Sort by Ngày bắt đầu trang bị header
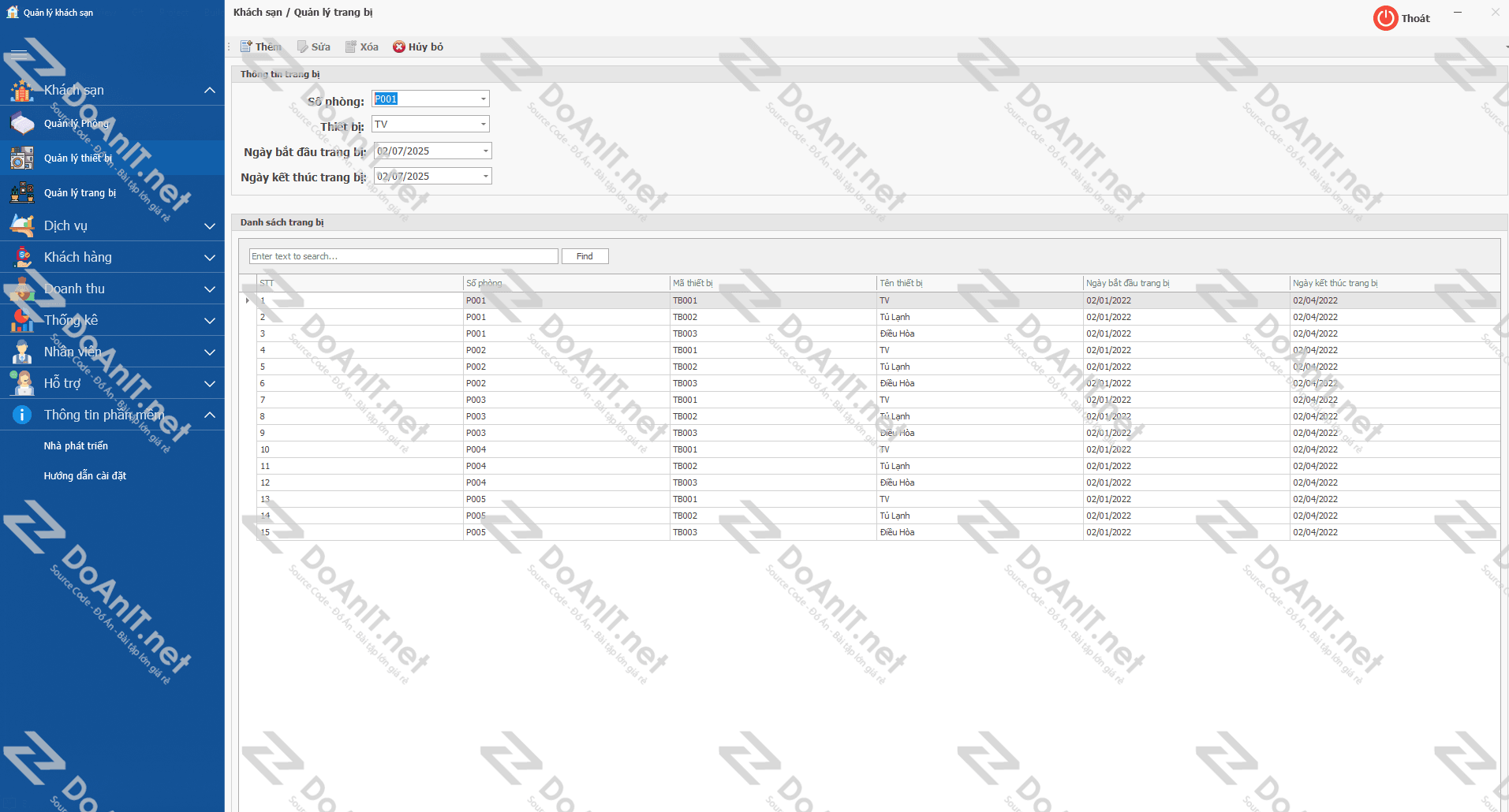The width and height of the screenshot is (1509, 812). point(1186,283)
